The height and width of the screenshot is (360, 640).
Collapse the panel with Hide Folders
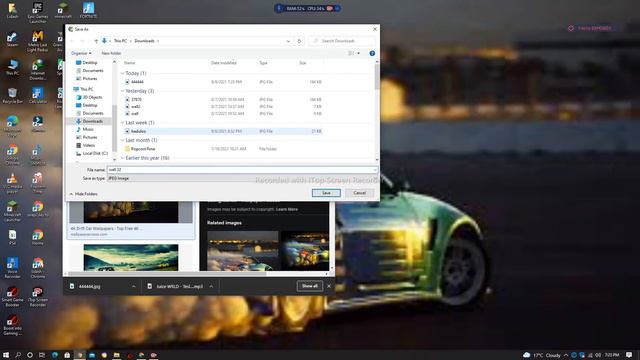click(x=83, y=194)
